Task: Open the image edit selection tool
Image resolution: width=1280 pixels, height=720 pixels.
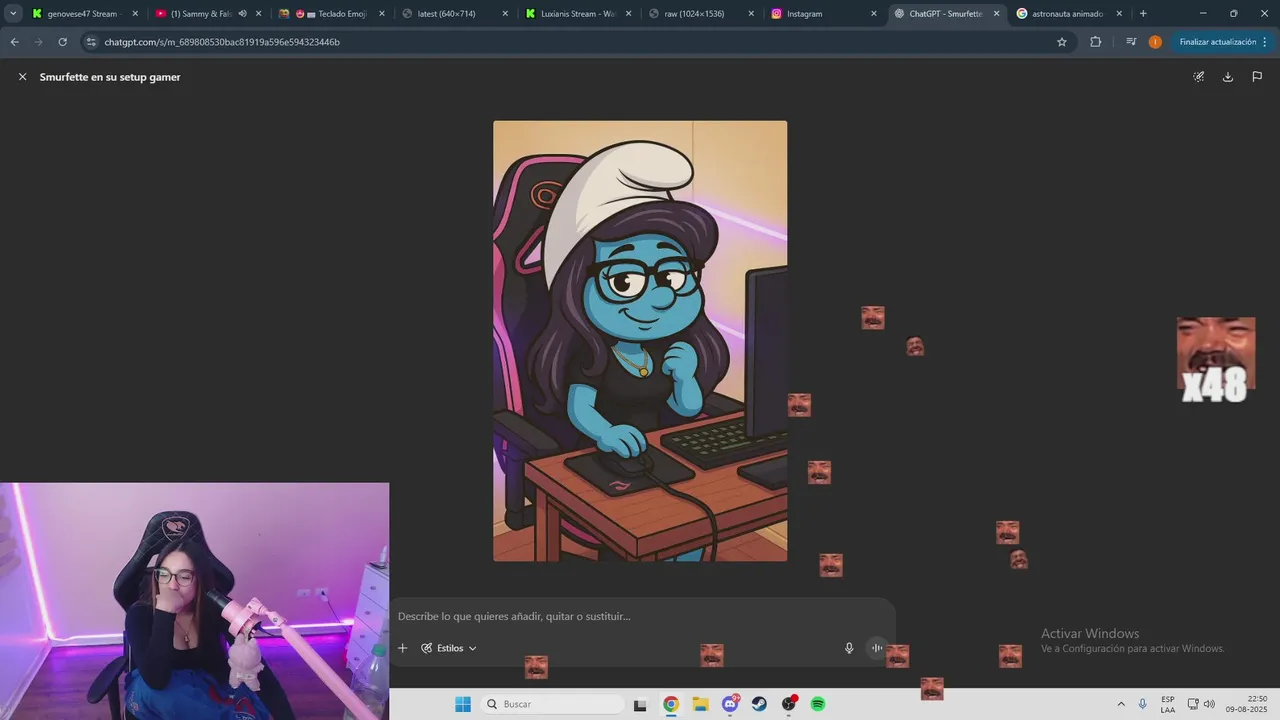Action: (1199, 77)
